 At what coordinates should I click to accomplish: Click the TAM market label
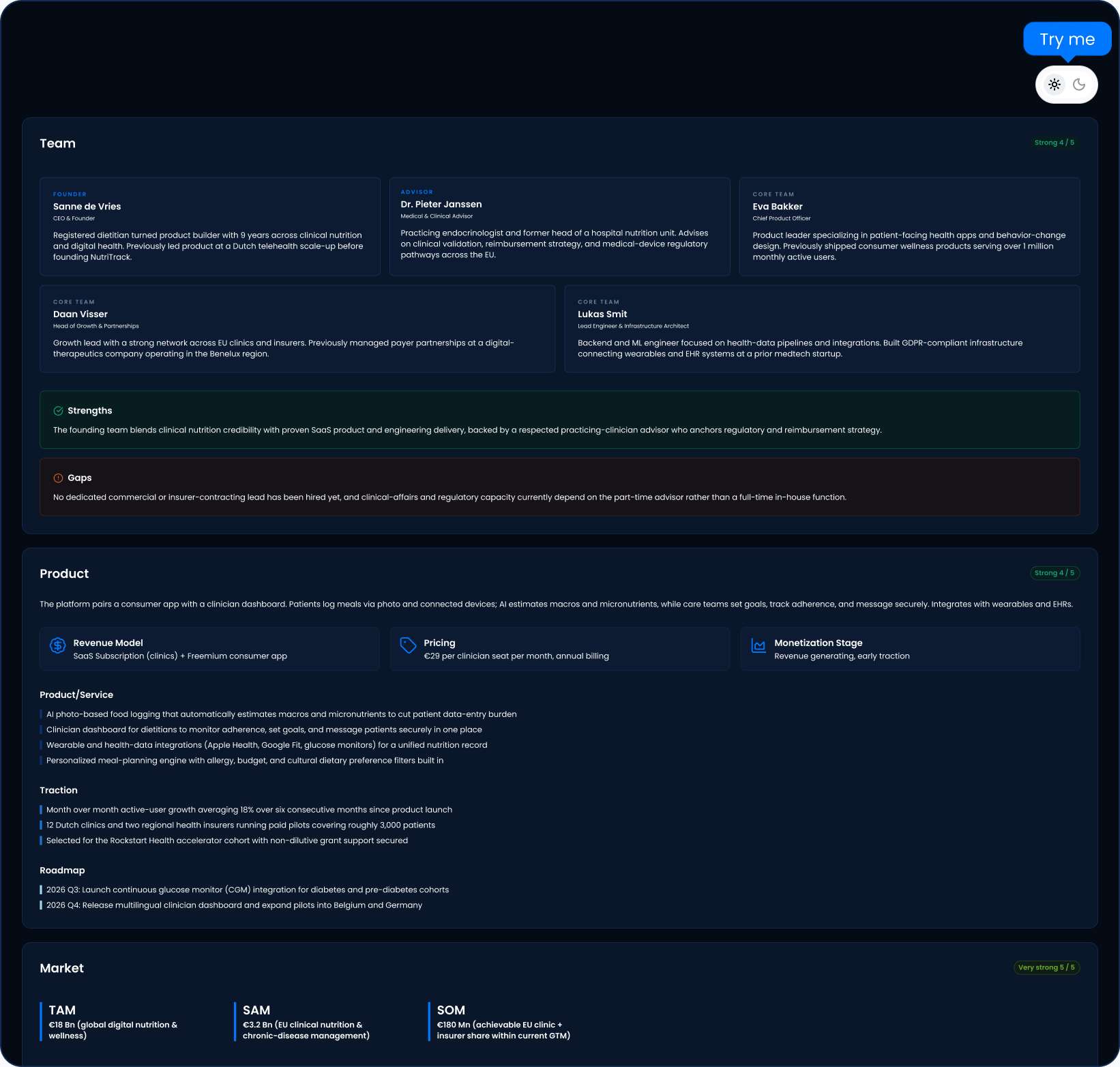click(62, 1010)
